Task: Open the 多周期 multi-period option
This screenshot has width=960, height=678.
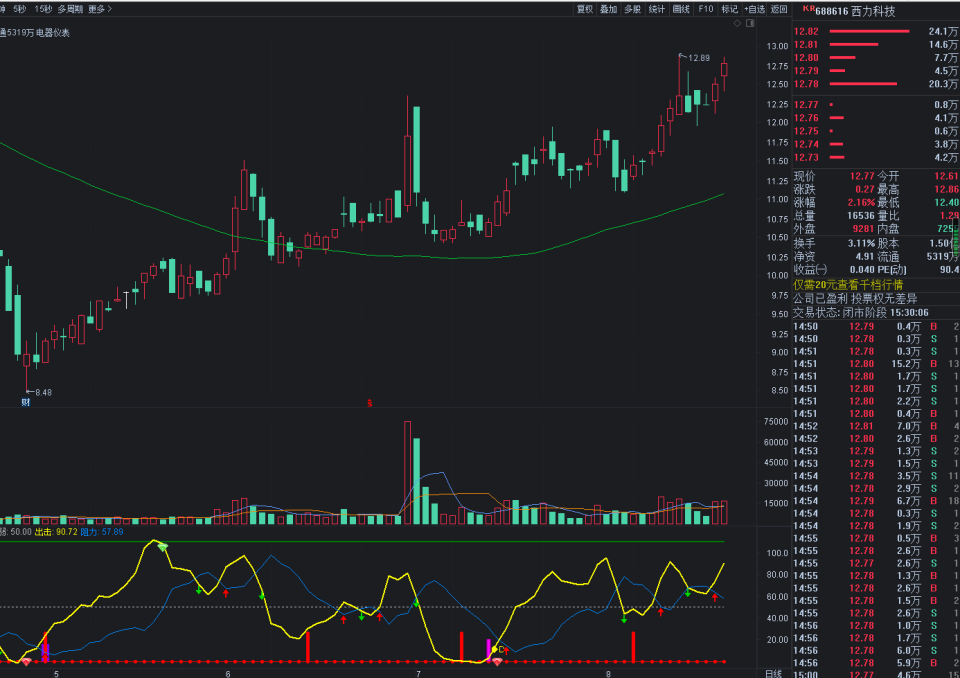Action: point(70,9)
